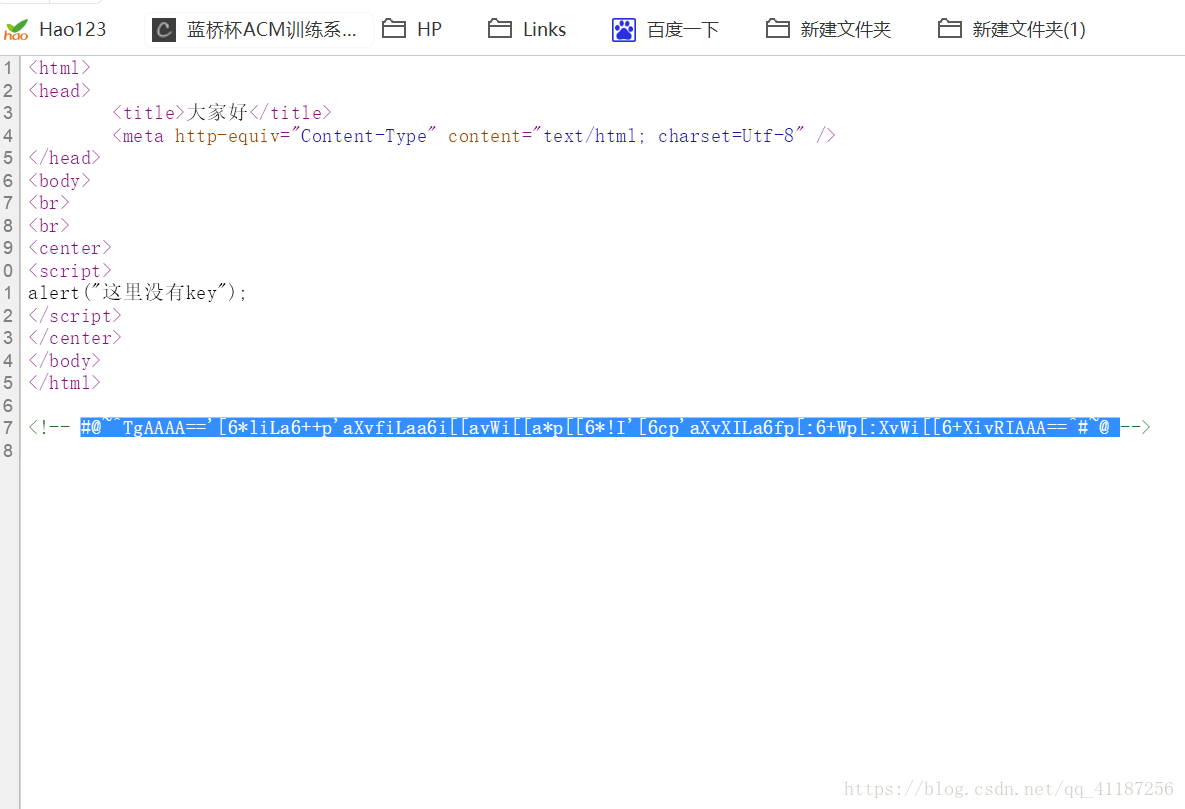Click the closing </body> tag
Image resolution: width=1185 pixels, height=809 pixels.
(x=64, y=361)
